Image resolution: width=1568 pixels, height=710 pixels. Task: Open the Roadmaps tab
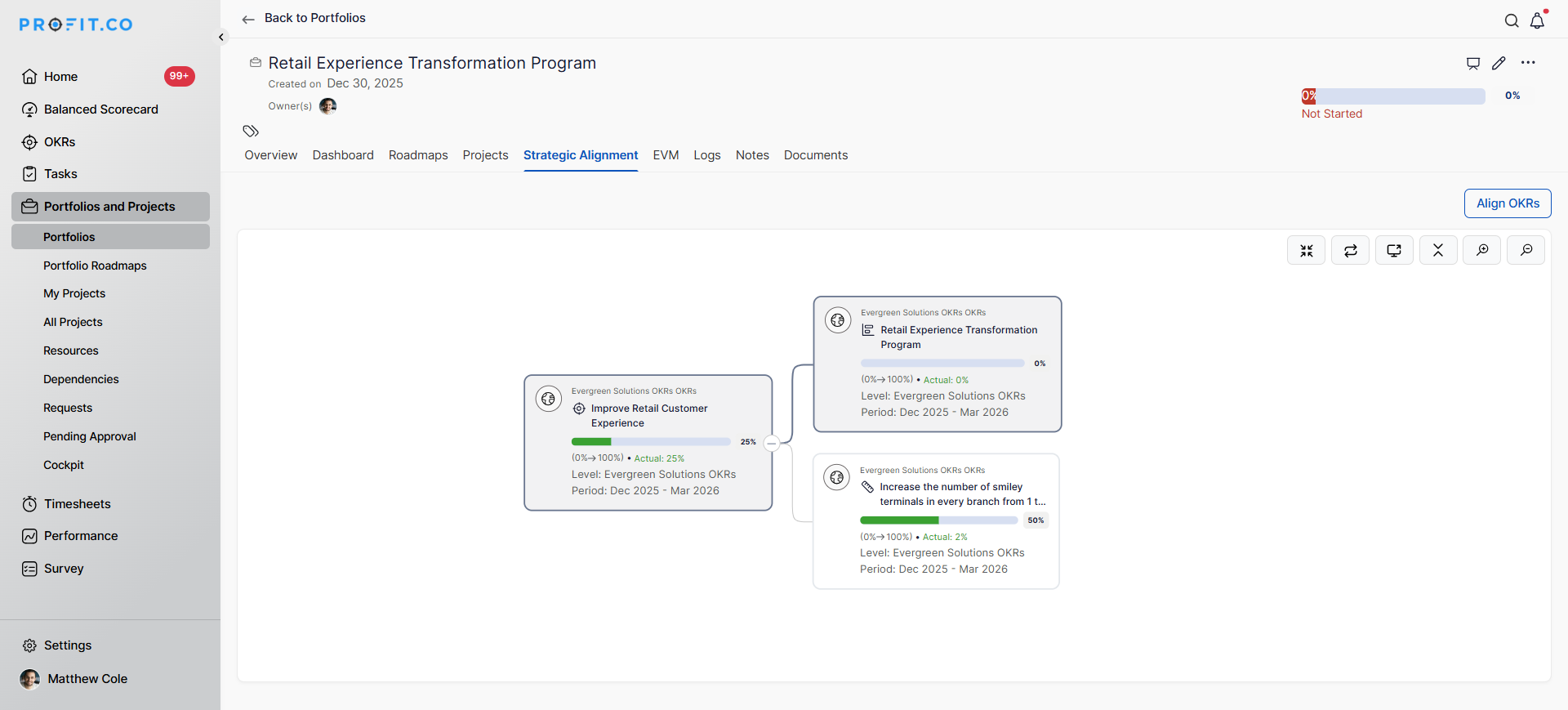point(418,155)
